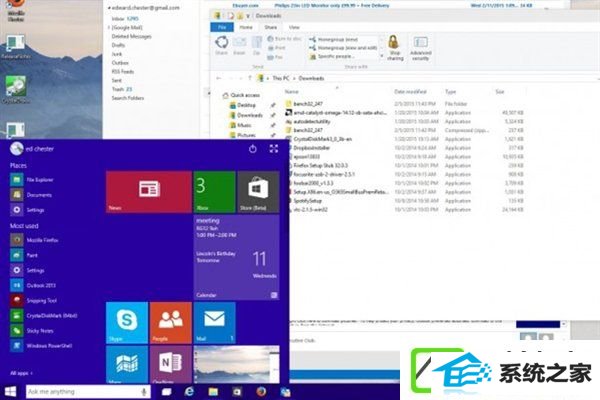The width and height of the screenshot is (600, 400).
Task: Open File Explorer from taskbar
Action: [x=213, y=392]
